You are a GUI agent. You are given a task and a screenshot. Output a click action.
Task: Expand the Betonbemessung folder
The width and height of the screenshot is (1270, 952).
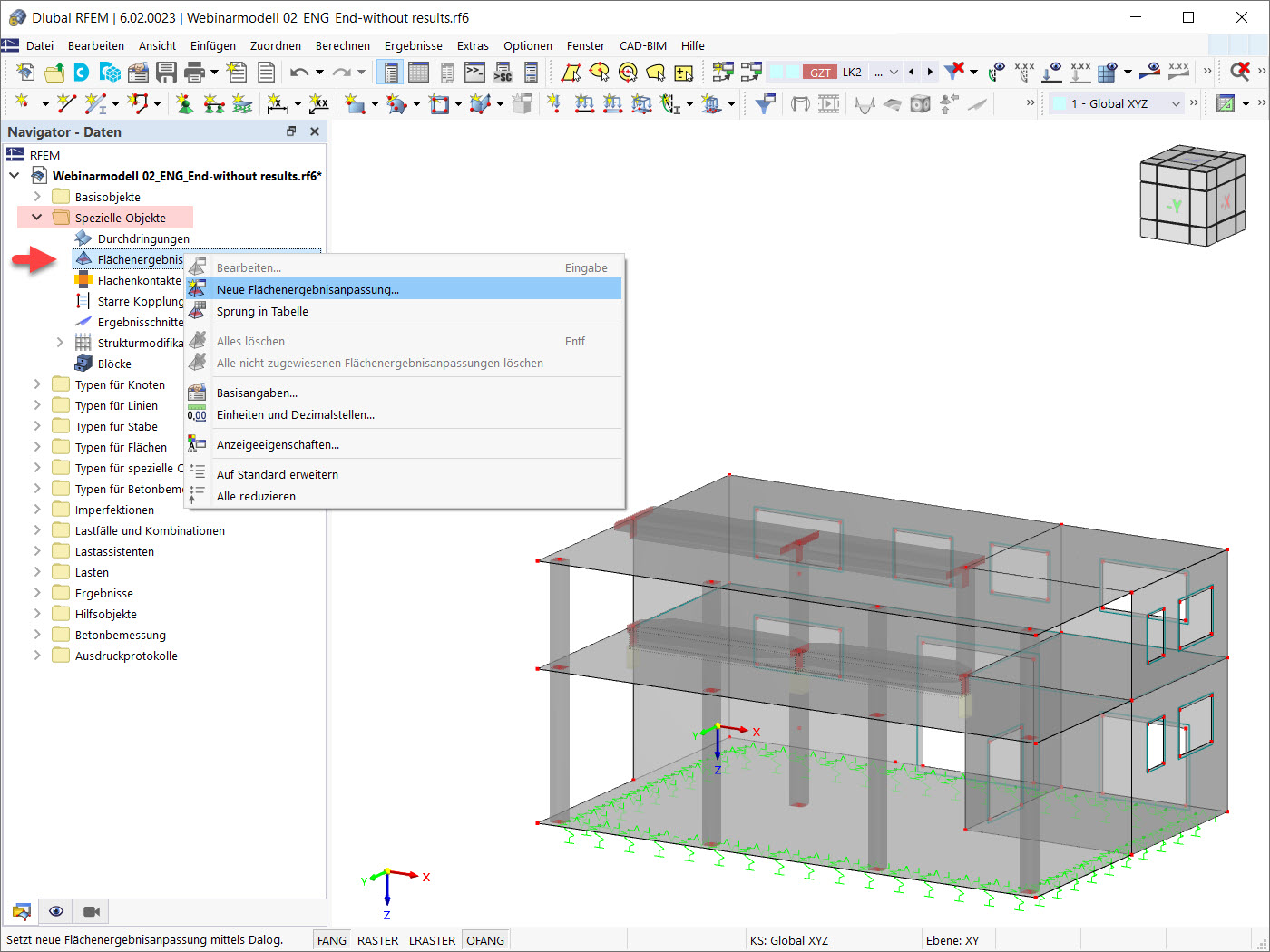click(x=37, y=635)
